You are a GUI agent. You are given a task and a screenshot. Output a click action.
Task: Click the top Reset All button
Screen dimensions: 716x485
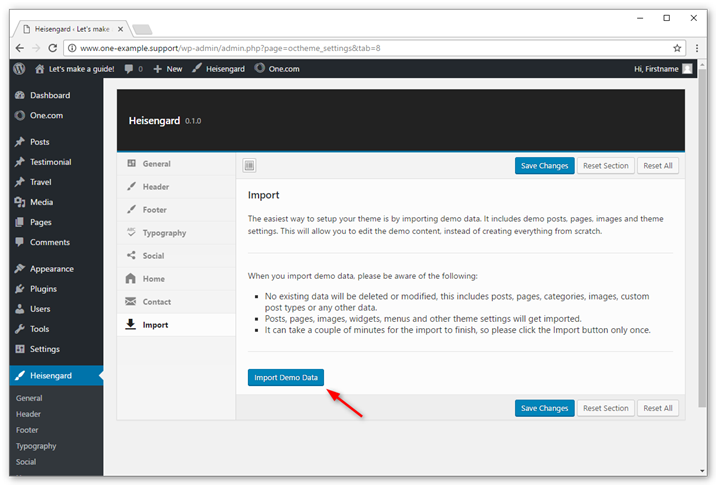658,165
